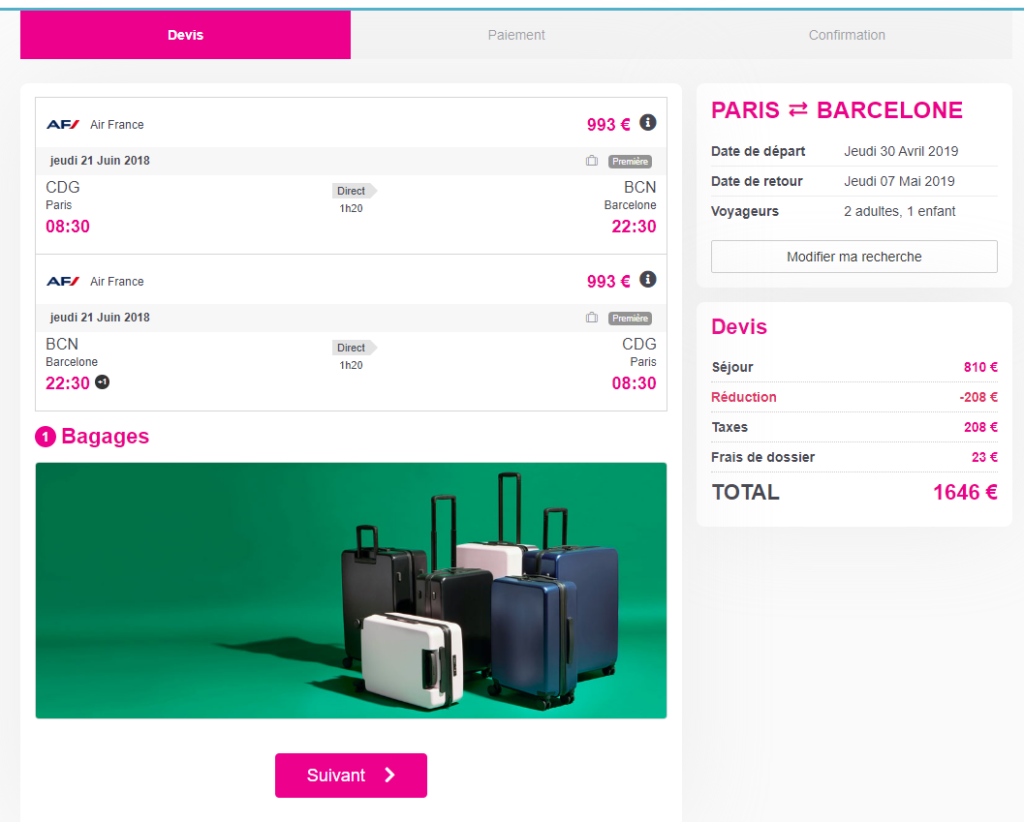Click the Première class badge on the return flight
The width and height of the screenshot is (1024, 822).
tap(630, 318)
